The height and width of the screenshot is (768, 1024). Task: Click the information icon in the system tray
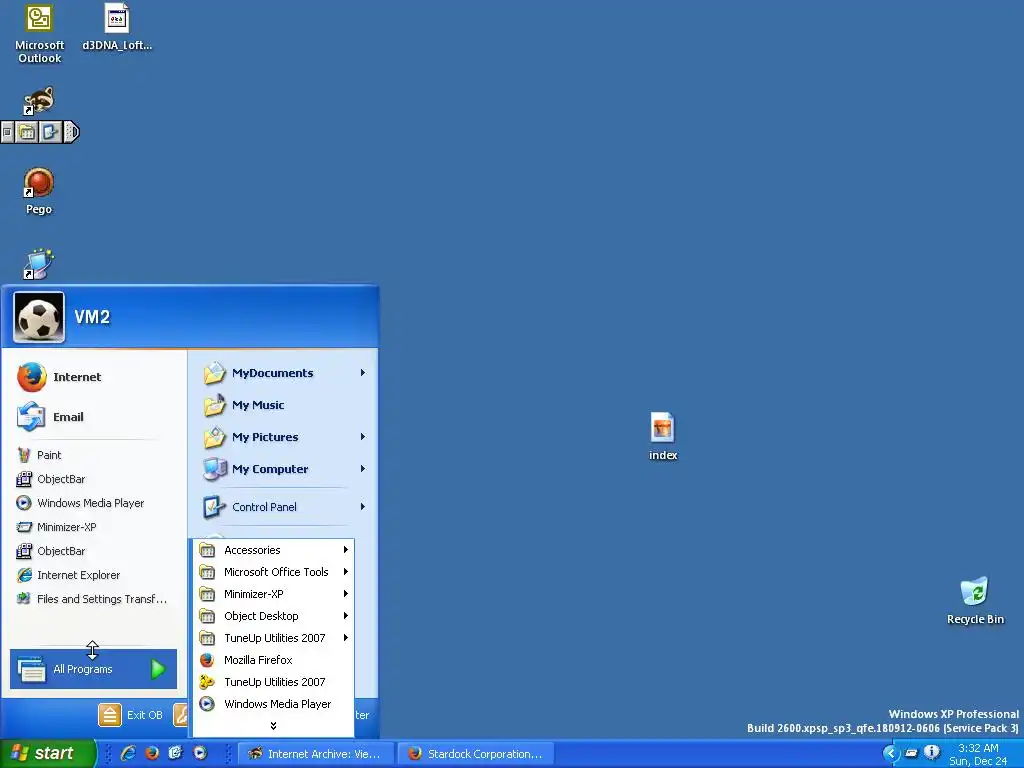click(932, 753)
